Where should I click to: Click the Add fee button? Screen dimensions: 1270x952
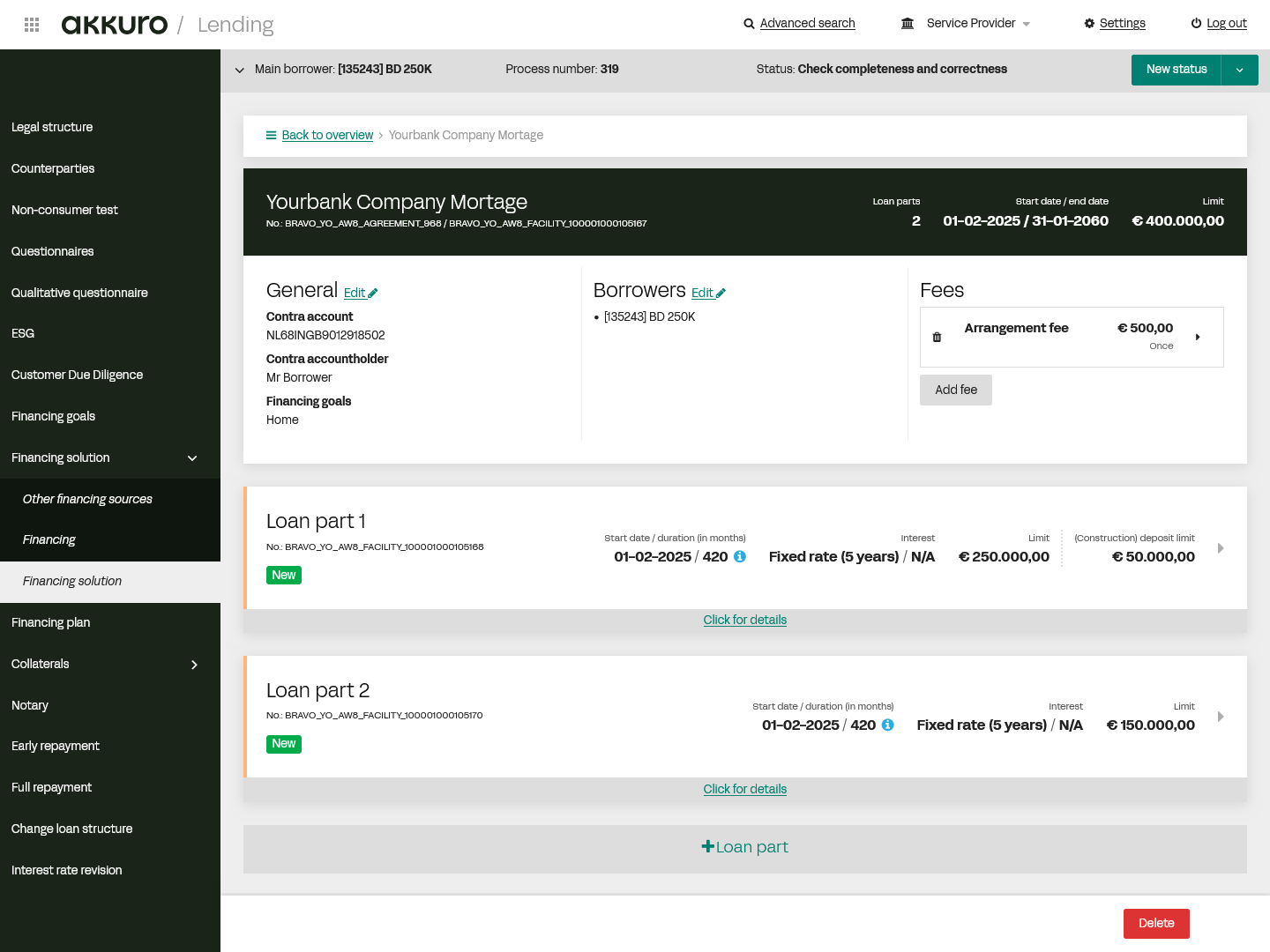pos(955,390)
